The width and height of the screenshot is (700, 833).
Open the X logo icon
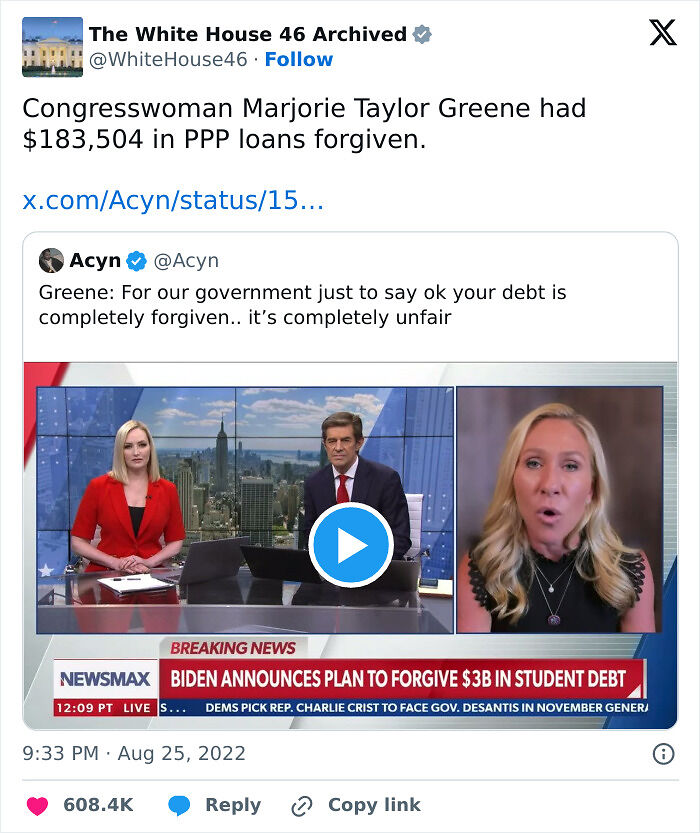coord(663,32)
